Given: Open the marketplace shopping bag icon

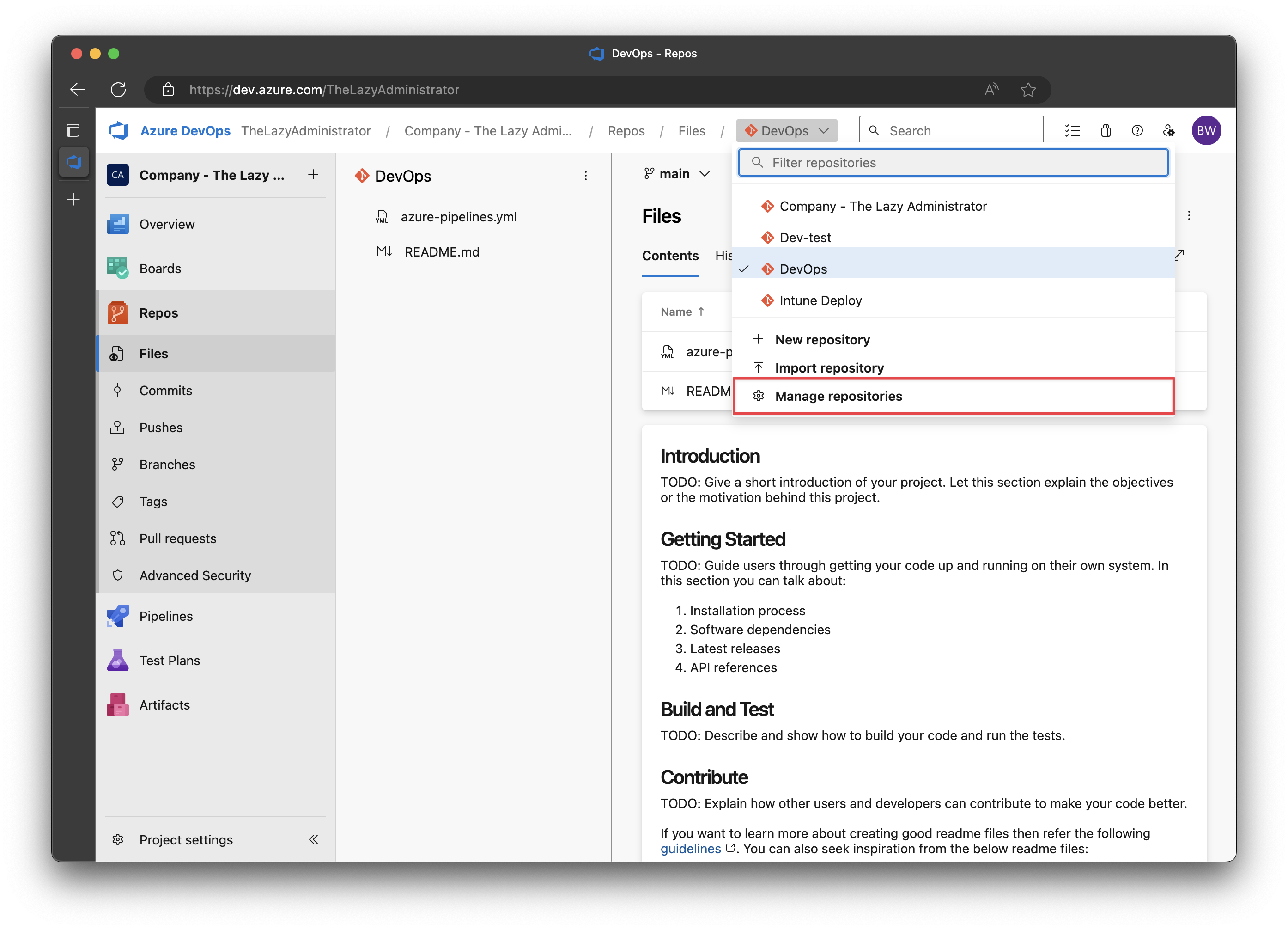Looking at the screenshot, I should tap(1105, 131).
